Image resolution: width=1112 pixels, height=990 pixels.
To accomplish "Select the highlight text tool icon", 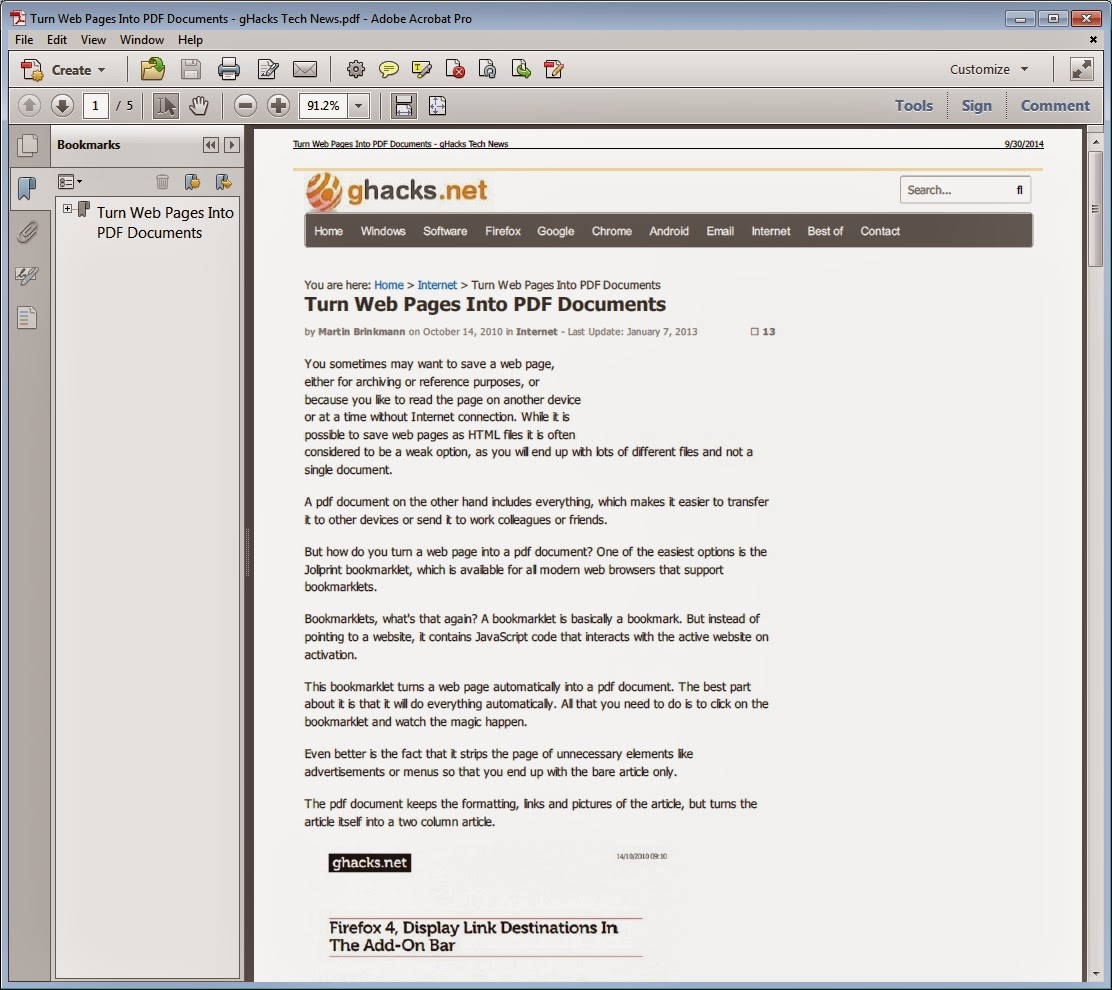I will [422, 69].
